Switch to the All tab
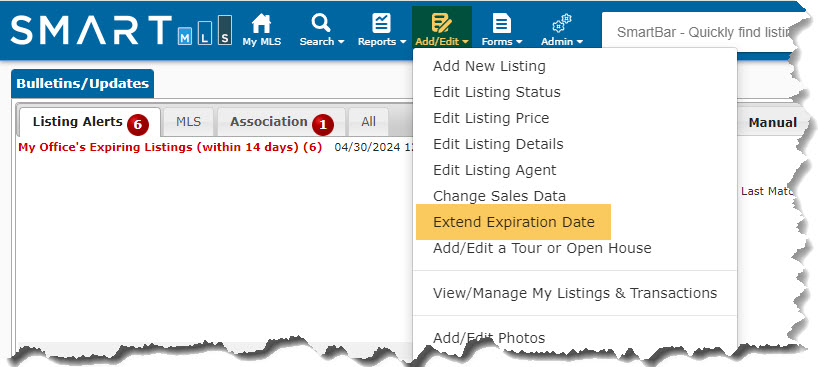The height and width of the screenshot is (367, 818). [368, 122]
